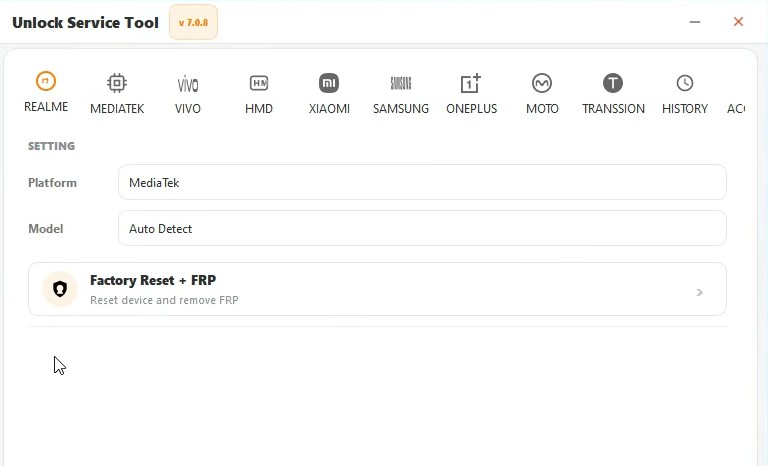The width and height of the screenshot is (768, 466).
Task: Click the Unlock Service Tool title text
Action: [x=85, y=23]
